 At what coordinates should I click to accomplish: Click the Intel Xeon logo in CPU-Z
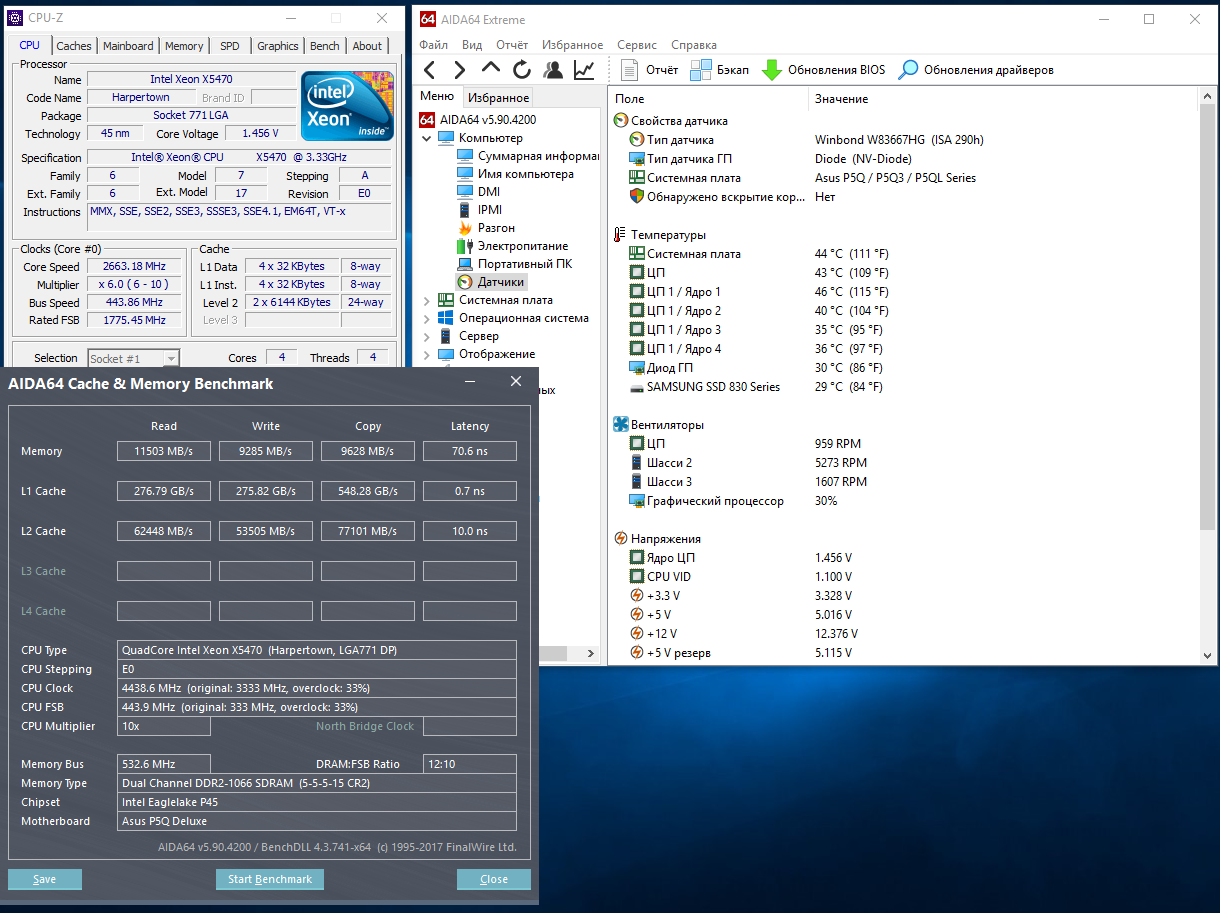point(347,106)
